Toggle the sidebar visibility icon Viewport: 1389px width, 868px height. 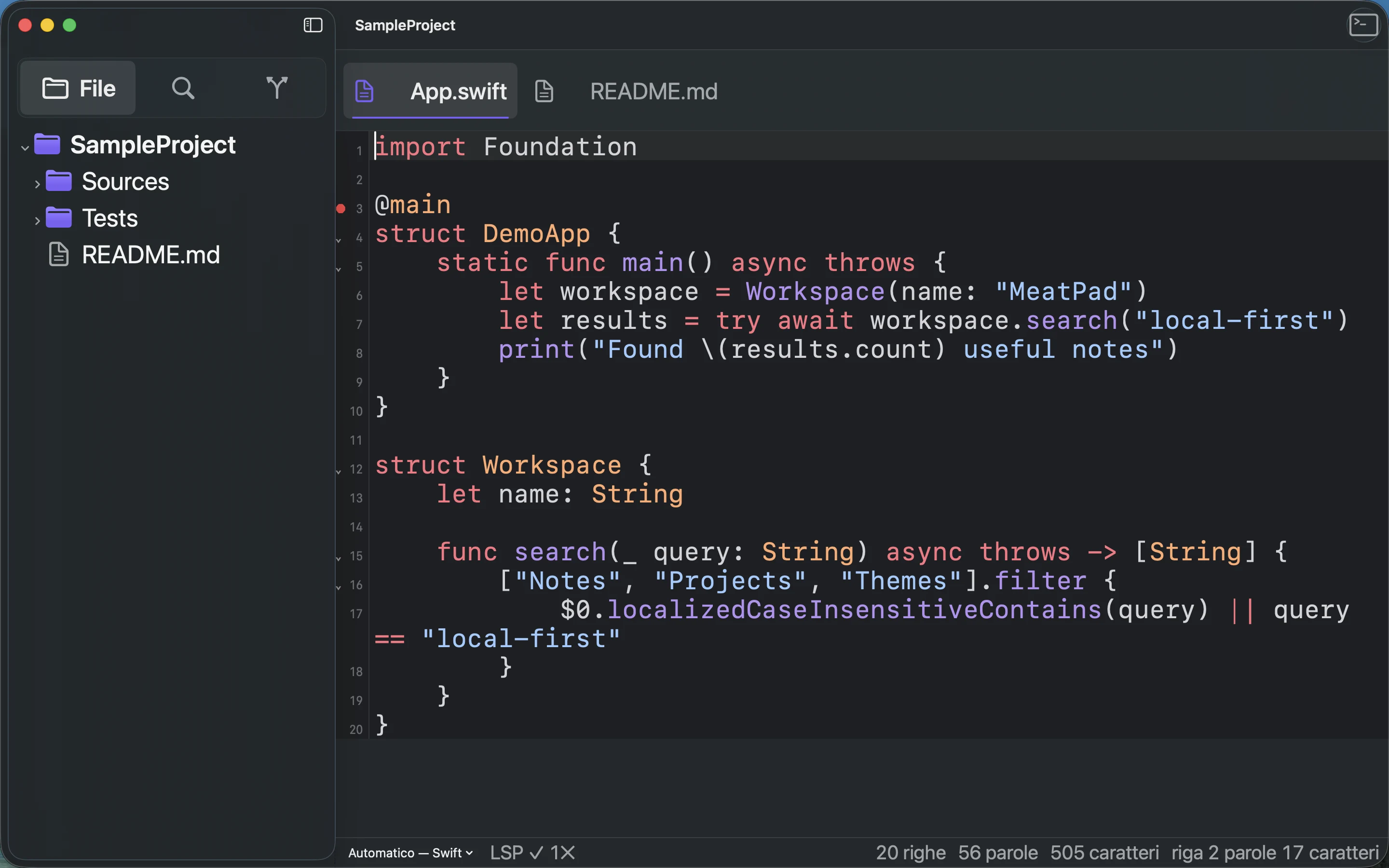(313, 25)
